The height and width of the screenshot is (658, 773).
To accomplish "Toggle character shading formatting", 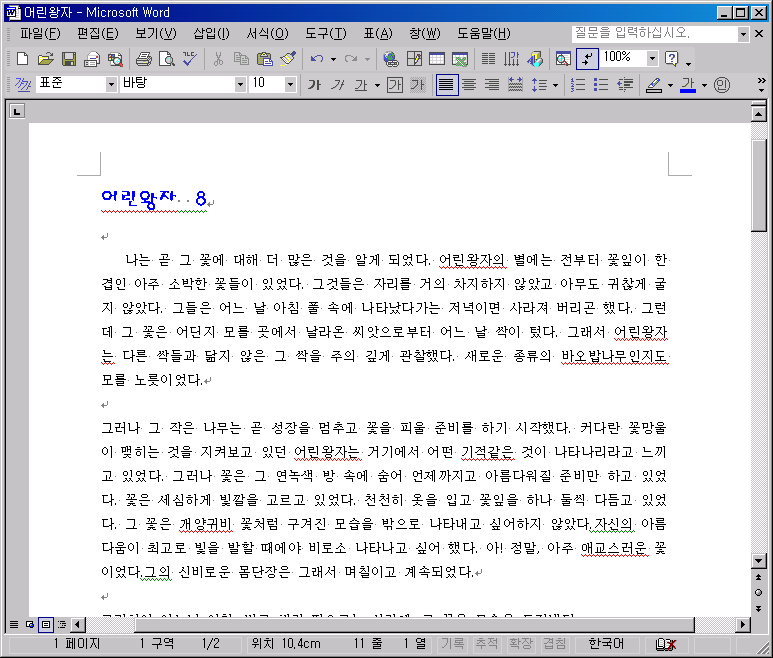I will [418, 85].
